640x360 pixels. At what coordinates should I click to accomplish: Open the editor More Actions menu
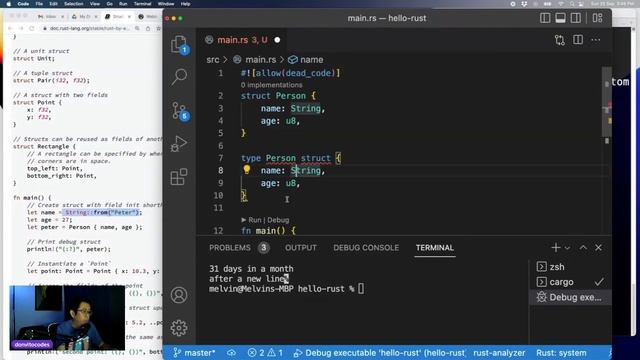tap(596, 40)
